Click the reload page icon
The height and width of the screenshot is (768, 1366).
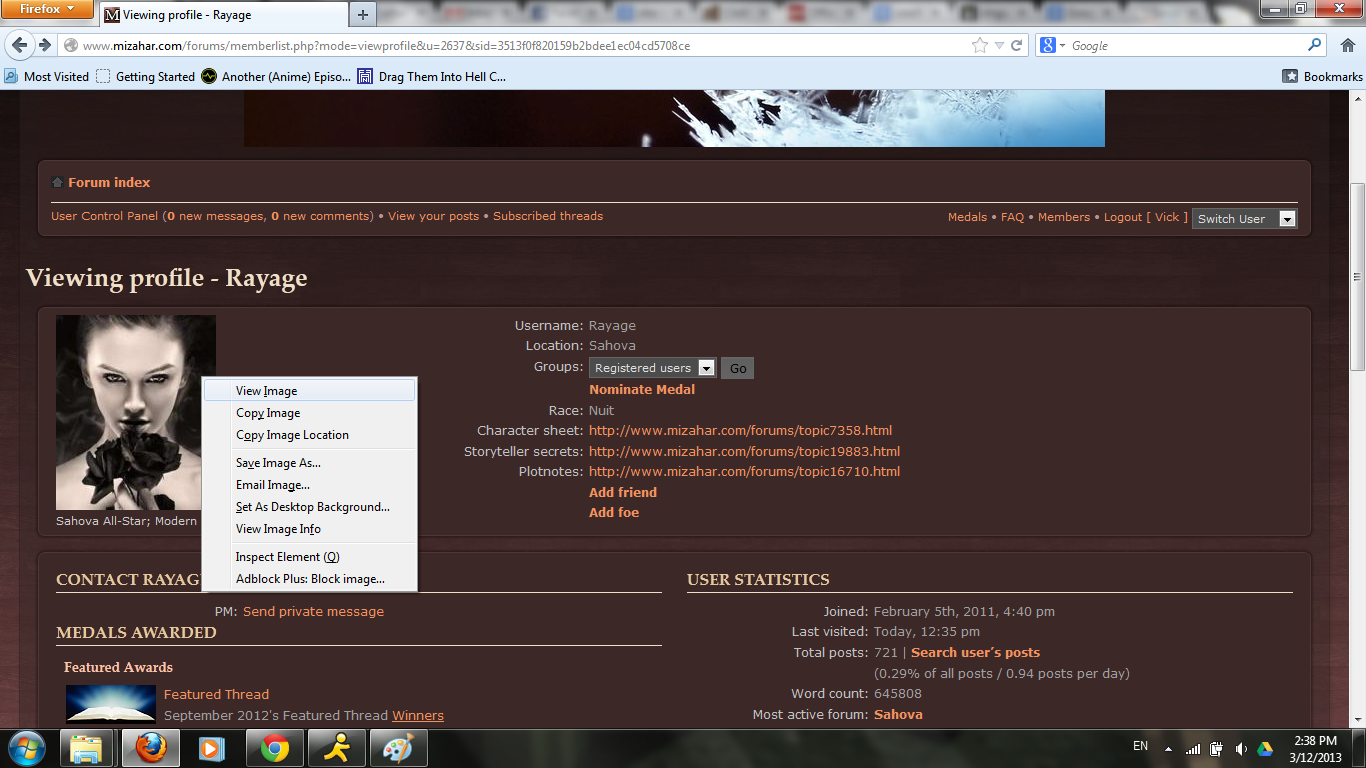pos(1017,45)
